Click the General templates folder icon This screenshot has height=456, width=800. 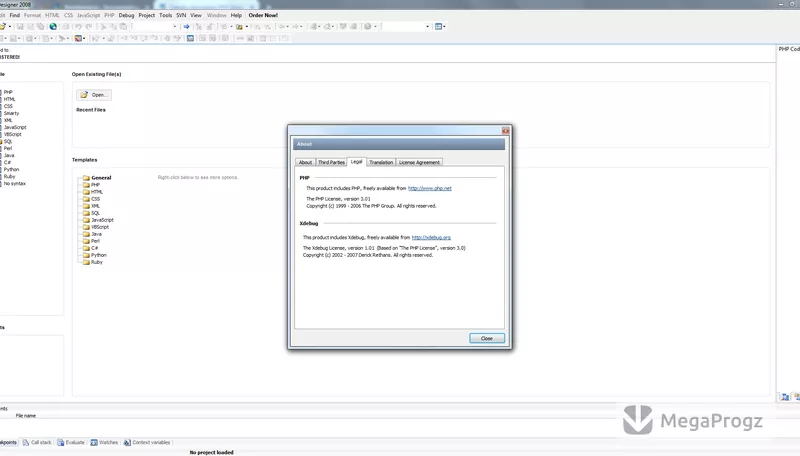click(x=86, y=178)
